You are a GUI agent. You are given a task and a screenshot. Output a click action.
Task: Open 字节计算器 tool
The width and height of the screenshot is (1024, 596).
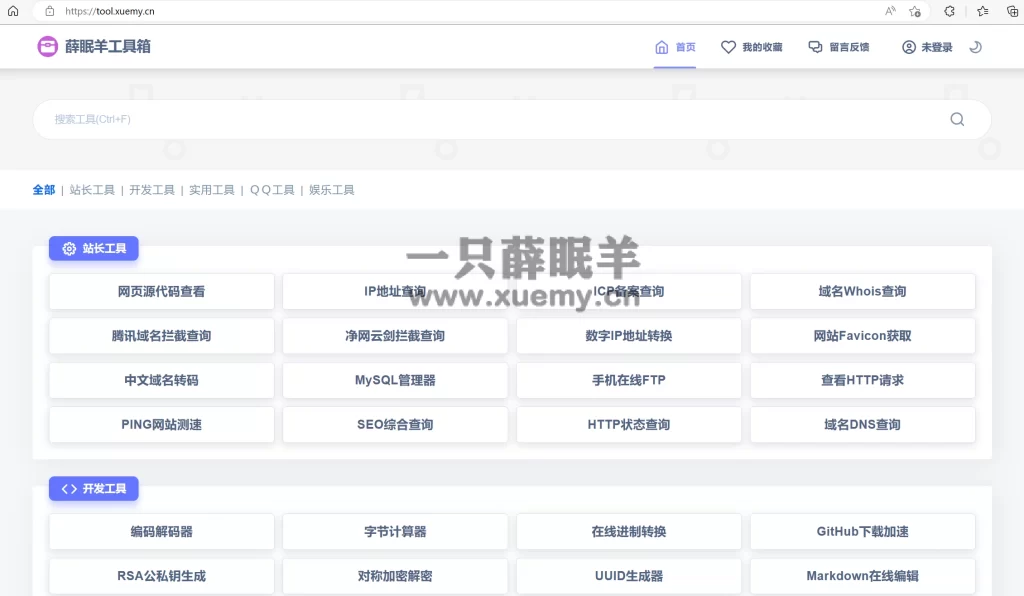pos(395,531)
